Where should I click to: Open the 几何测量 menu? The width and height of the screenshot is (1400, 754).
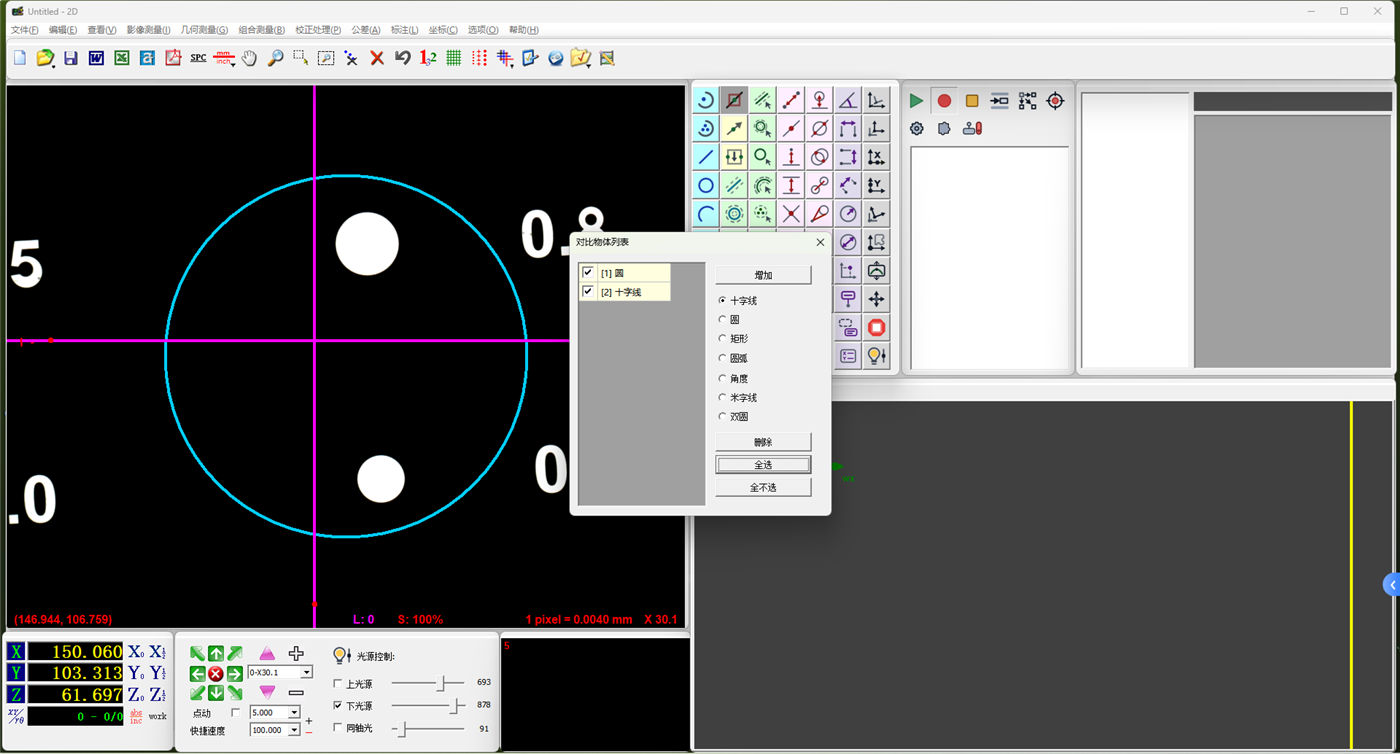click(x=204, y=30)
